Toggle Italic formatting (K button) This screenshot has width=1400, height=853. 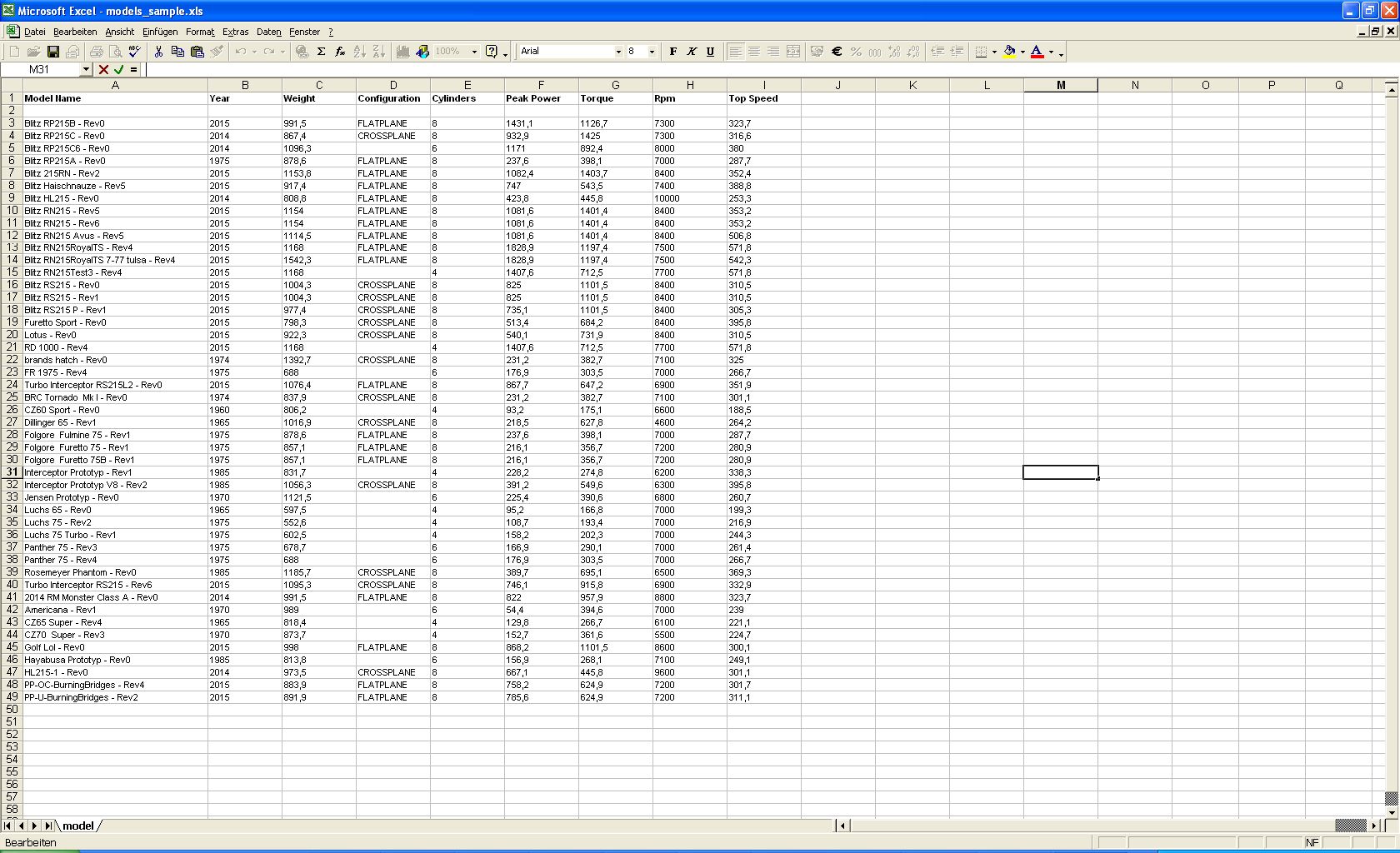click(x=692, y=52)
